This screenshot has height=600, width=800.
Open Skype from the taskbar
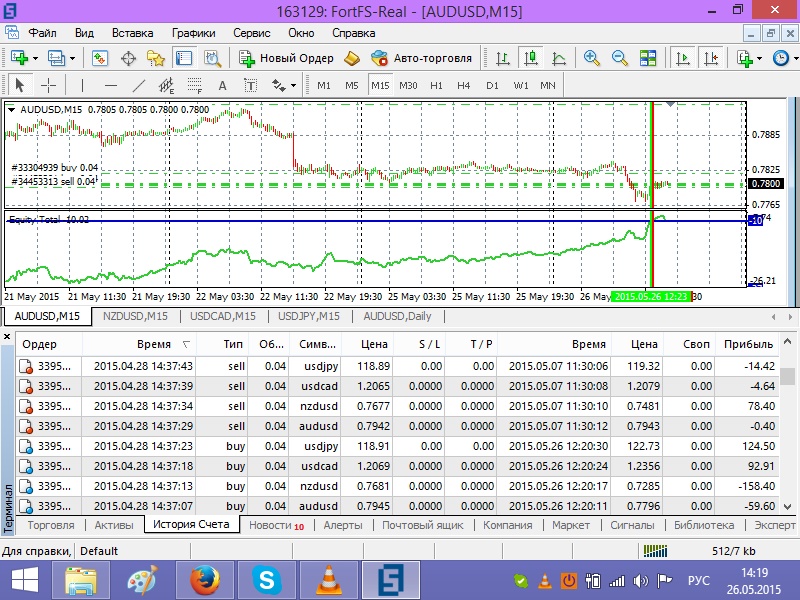(267, 580)
